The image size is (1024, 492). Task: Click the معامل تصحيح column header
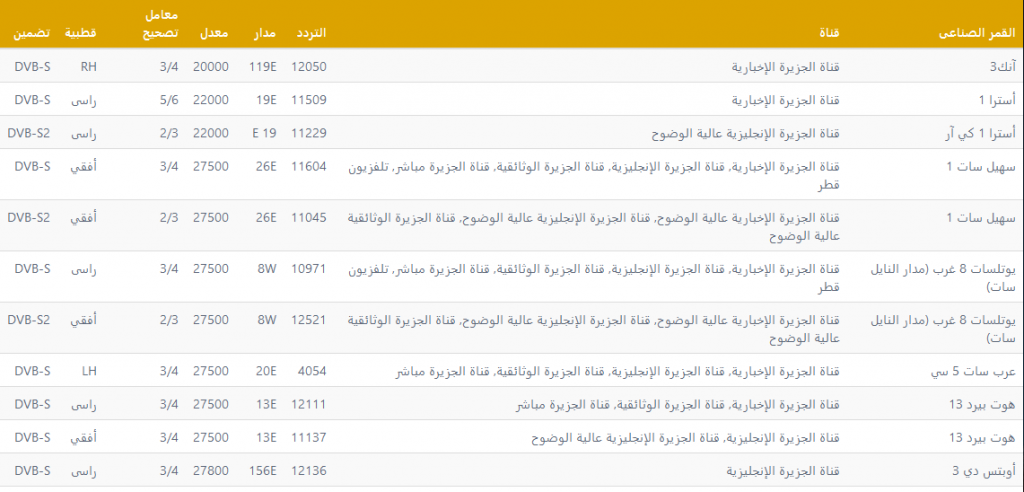pos(161,24)
